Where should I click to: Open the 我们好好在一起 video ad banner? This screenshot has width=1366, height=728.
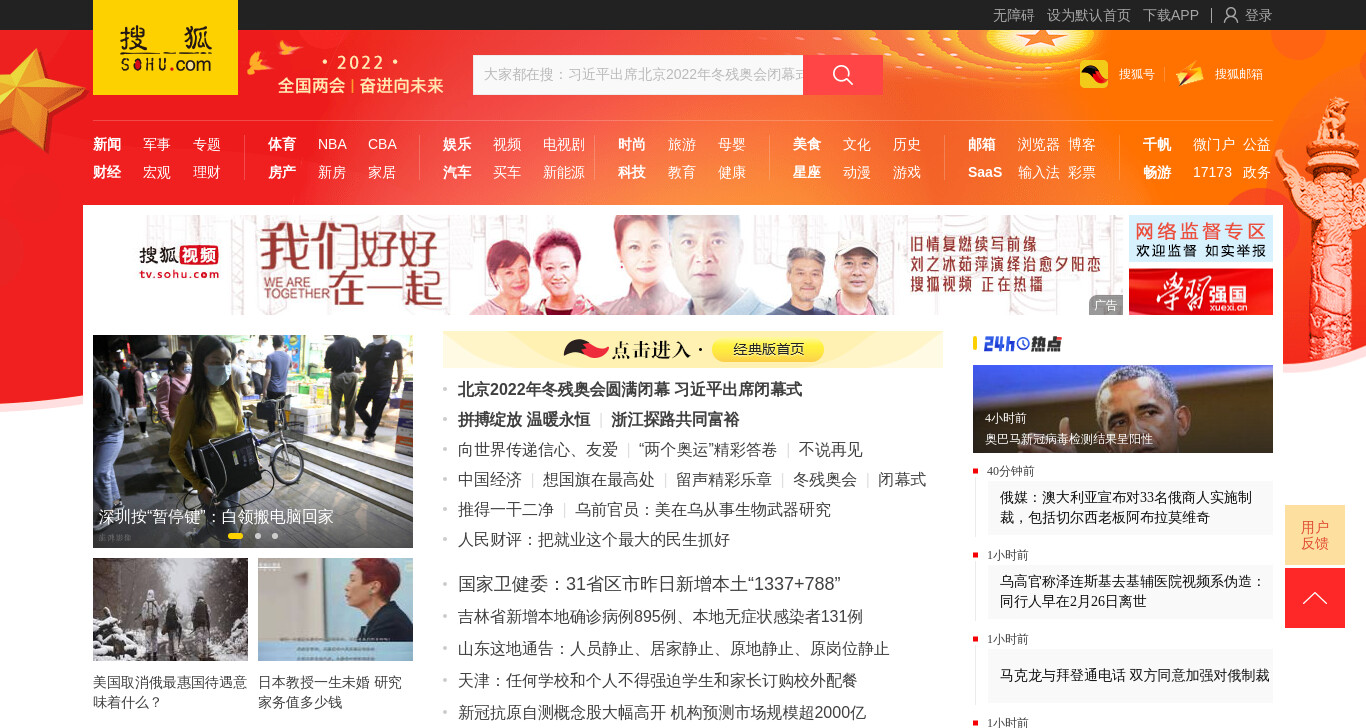click(608, 265)
